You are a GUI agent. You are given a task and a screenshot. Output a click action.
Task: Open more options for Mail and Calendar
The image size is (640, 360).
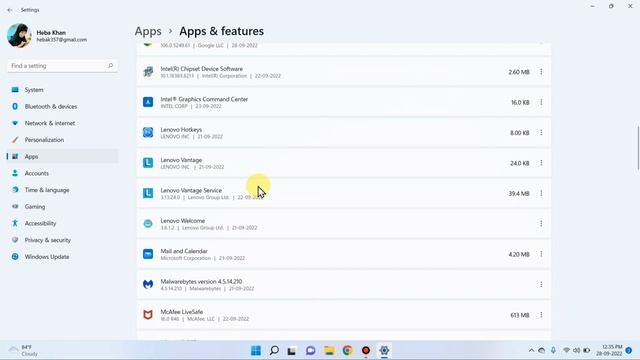tap(541, 254)
